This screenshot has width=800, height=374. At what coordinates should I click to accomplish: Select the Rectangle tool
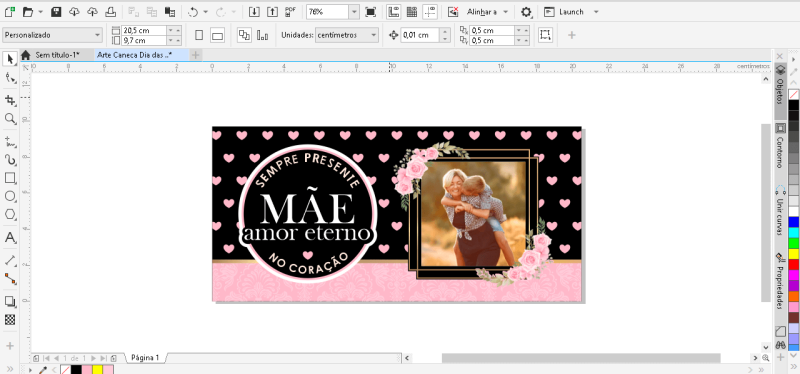(x=10, y=178)
